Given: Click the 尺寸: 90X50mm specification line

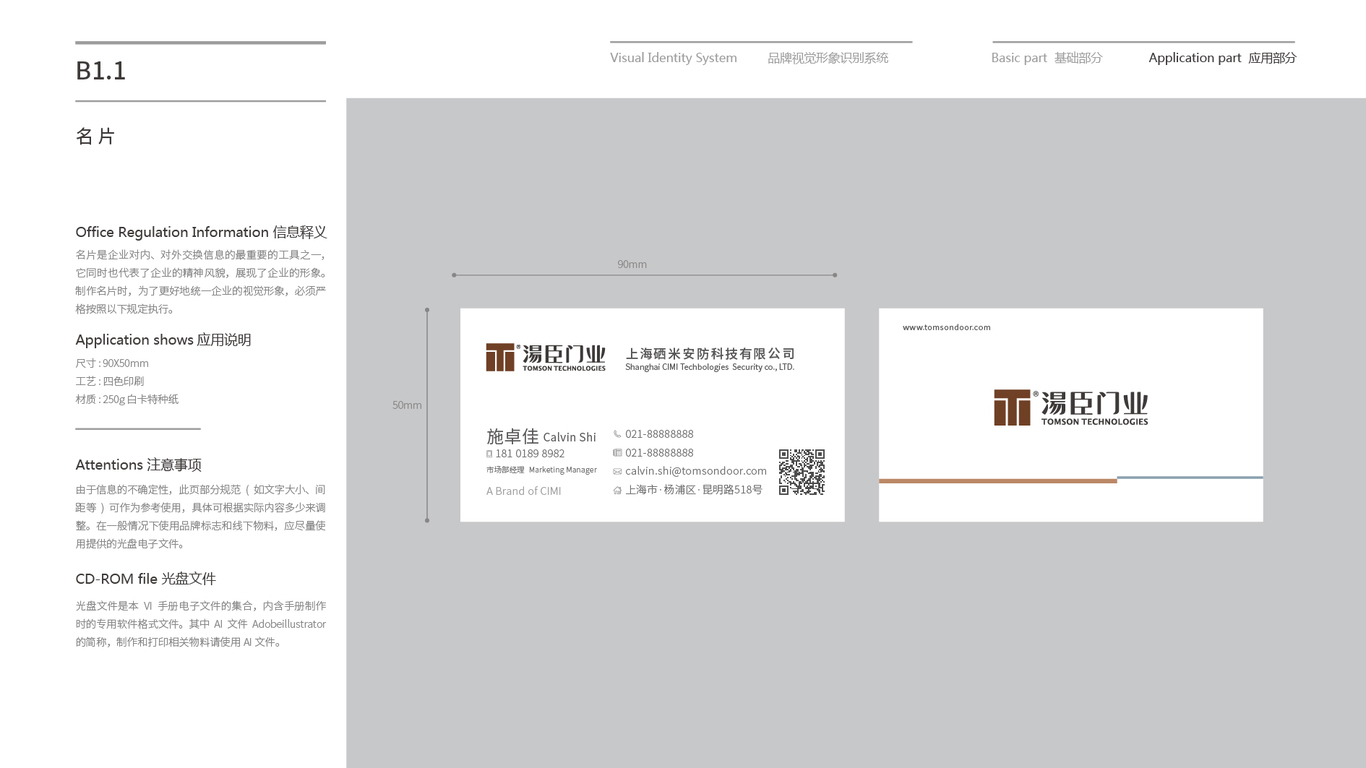Looking at the screenshot, I should coord(112,363).
